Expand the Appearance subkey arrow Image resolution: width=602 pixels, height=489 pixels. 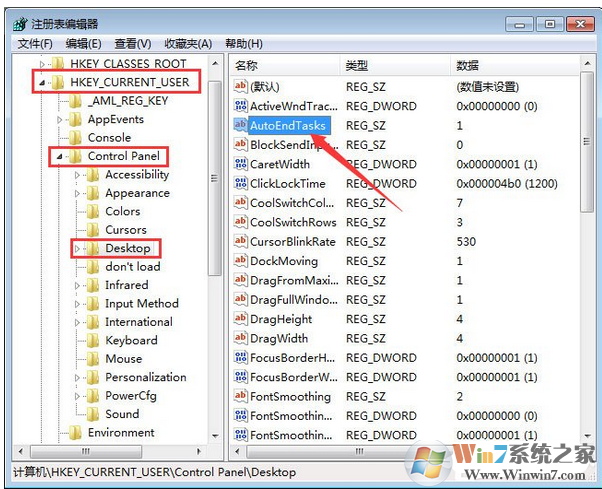(77, 193)
